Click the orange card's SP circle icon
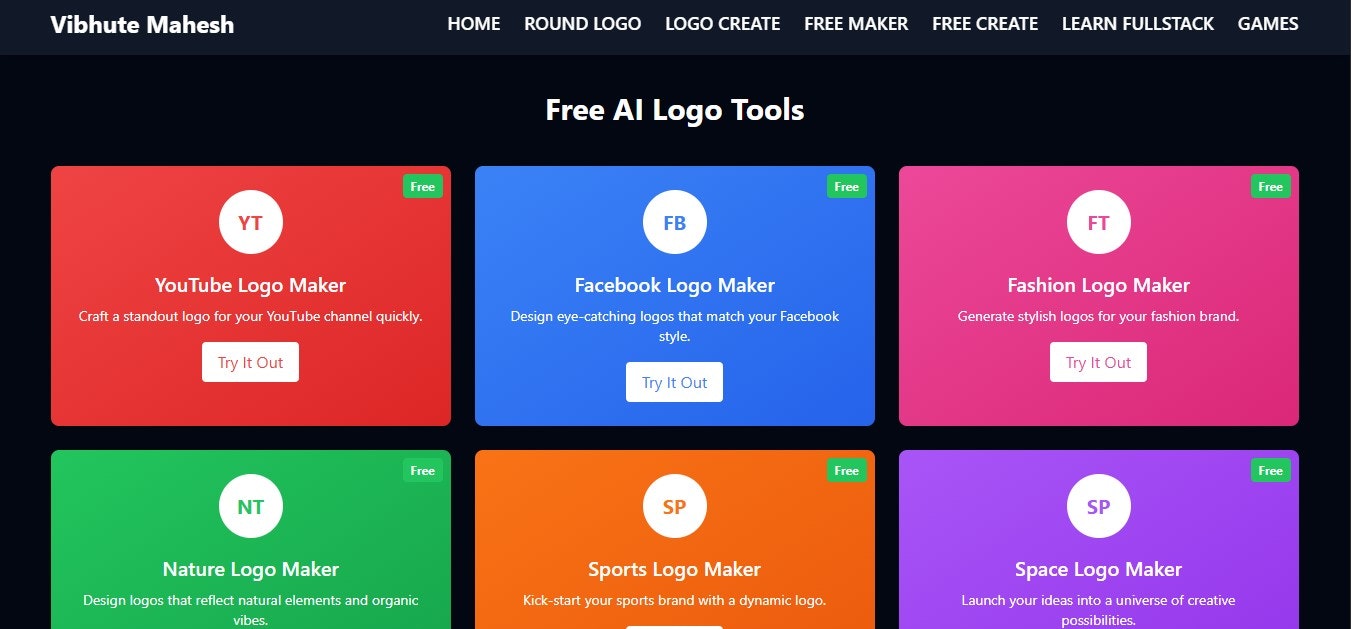This screenshot has height=629, width=1351. 675,506
